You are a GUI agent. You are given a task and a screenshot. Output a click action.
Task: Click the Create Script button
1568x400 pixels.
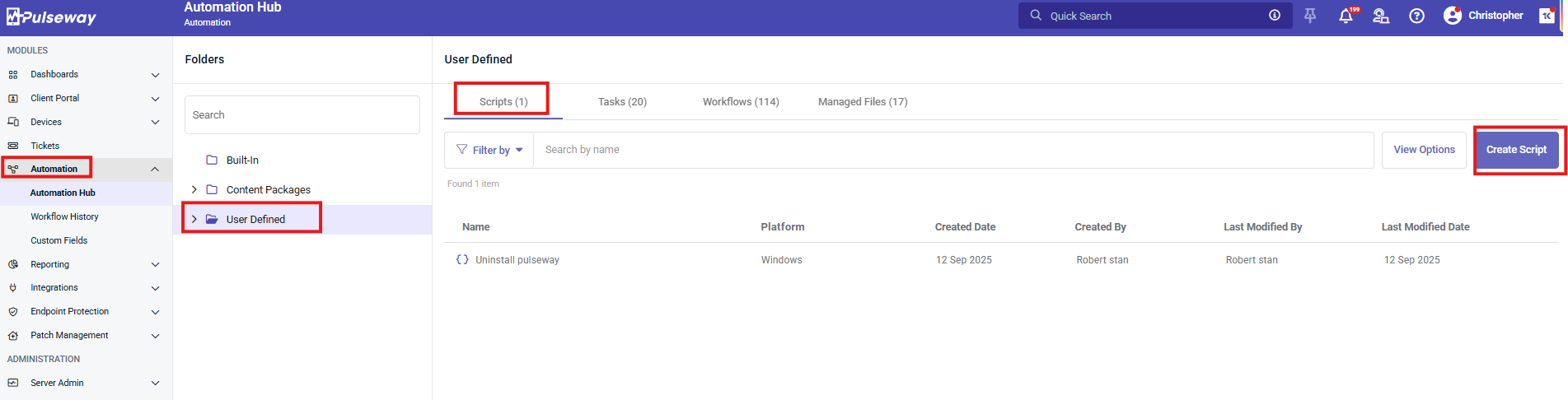1516,150
